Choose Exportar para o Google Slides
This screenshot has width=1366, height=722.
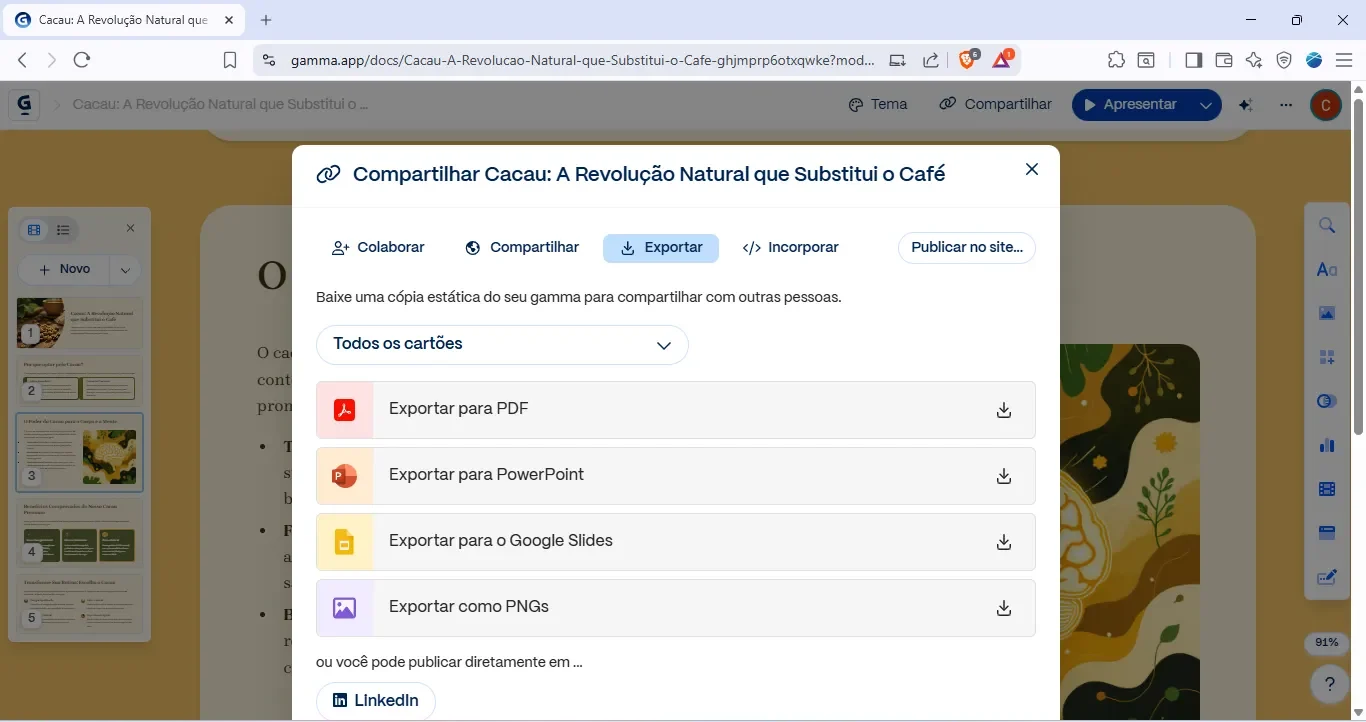[676, 542]
